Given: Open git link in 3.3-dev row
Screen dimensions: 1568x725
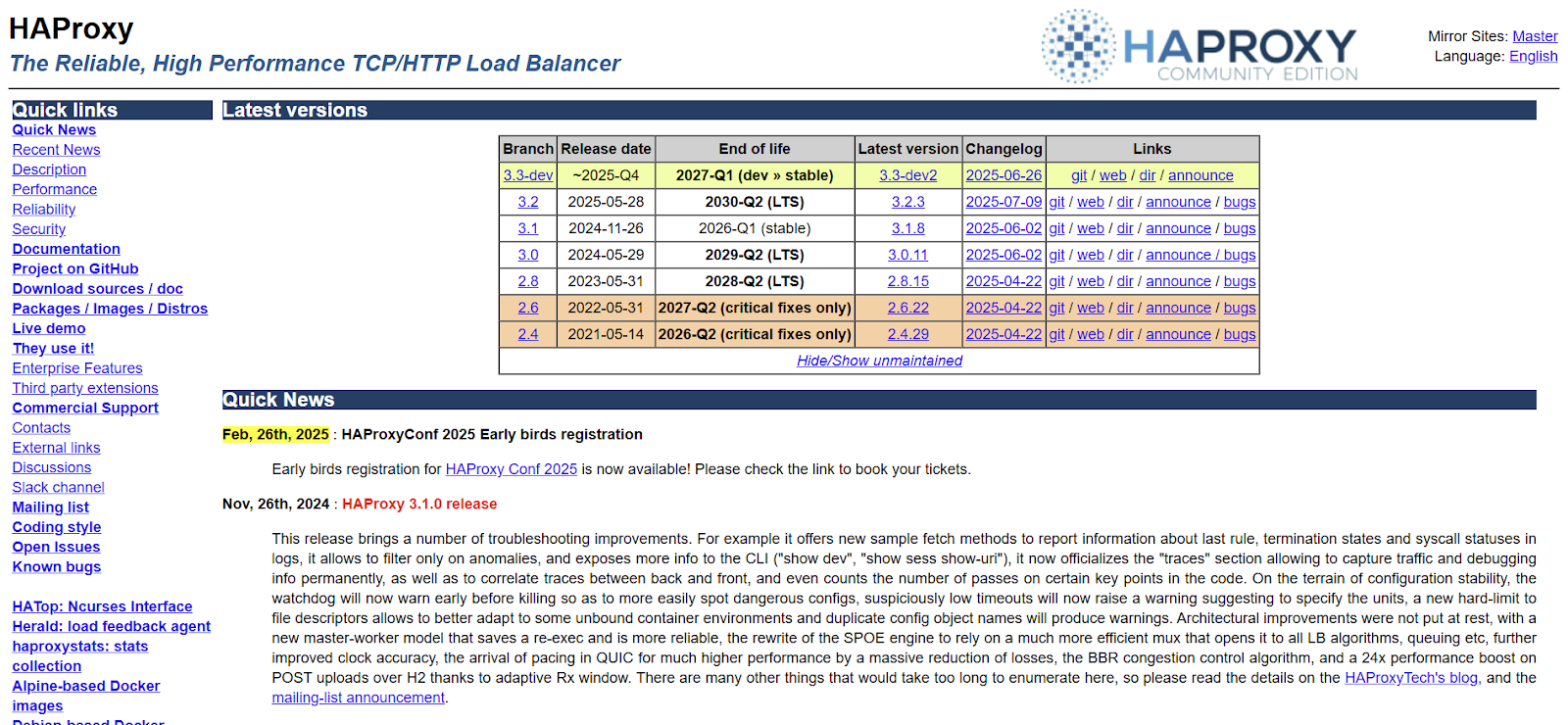Looking at the screenshot, I should click(x=1079, y=175).
